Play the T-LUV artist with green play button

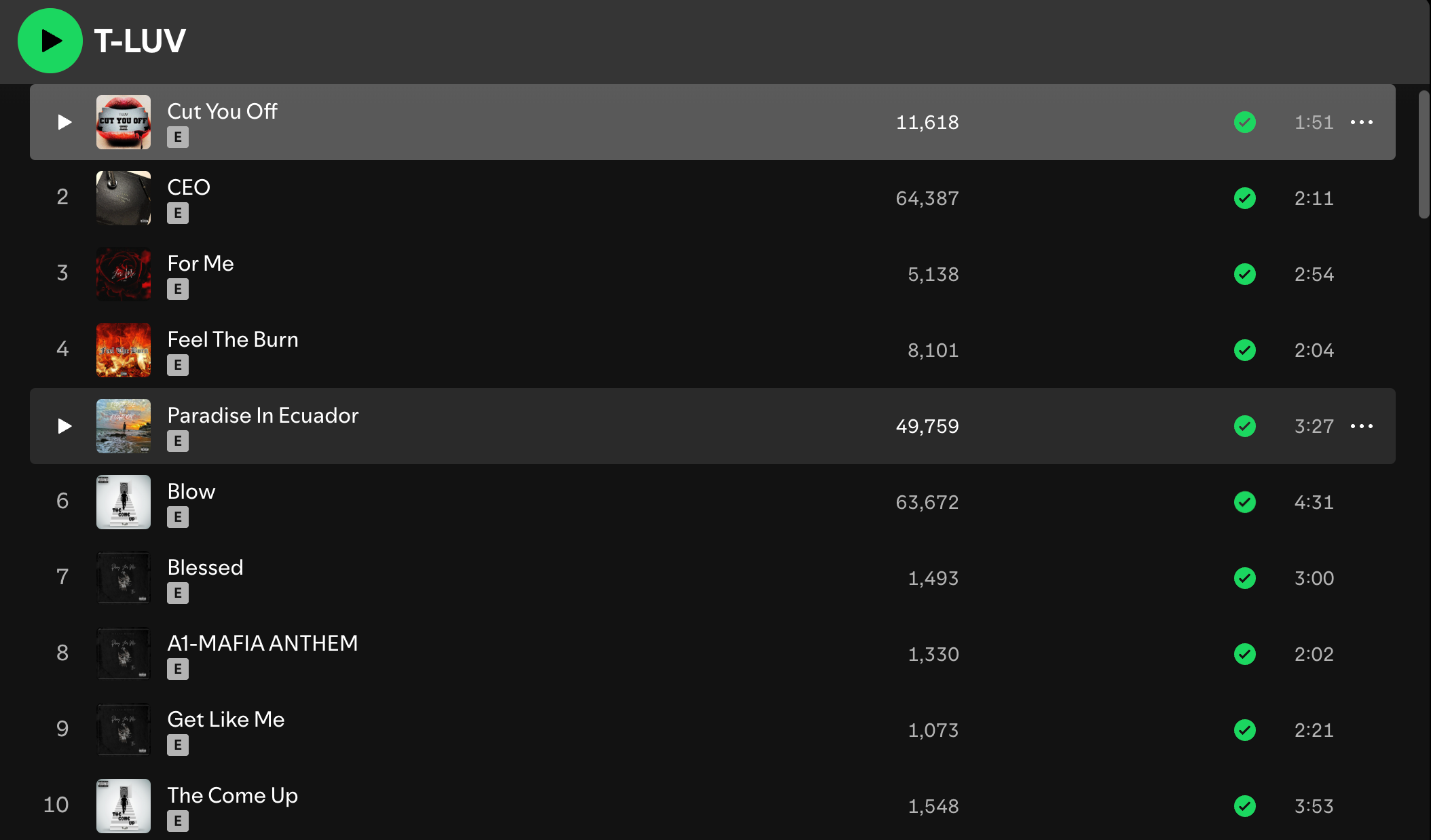tap(50, 41)
